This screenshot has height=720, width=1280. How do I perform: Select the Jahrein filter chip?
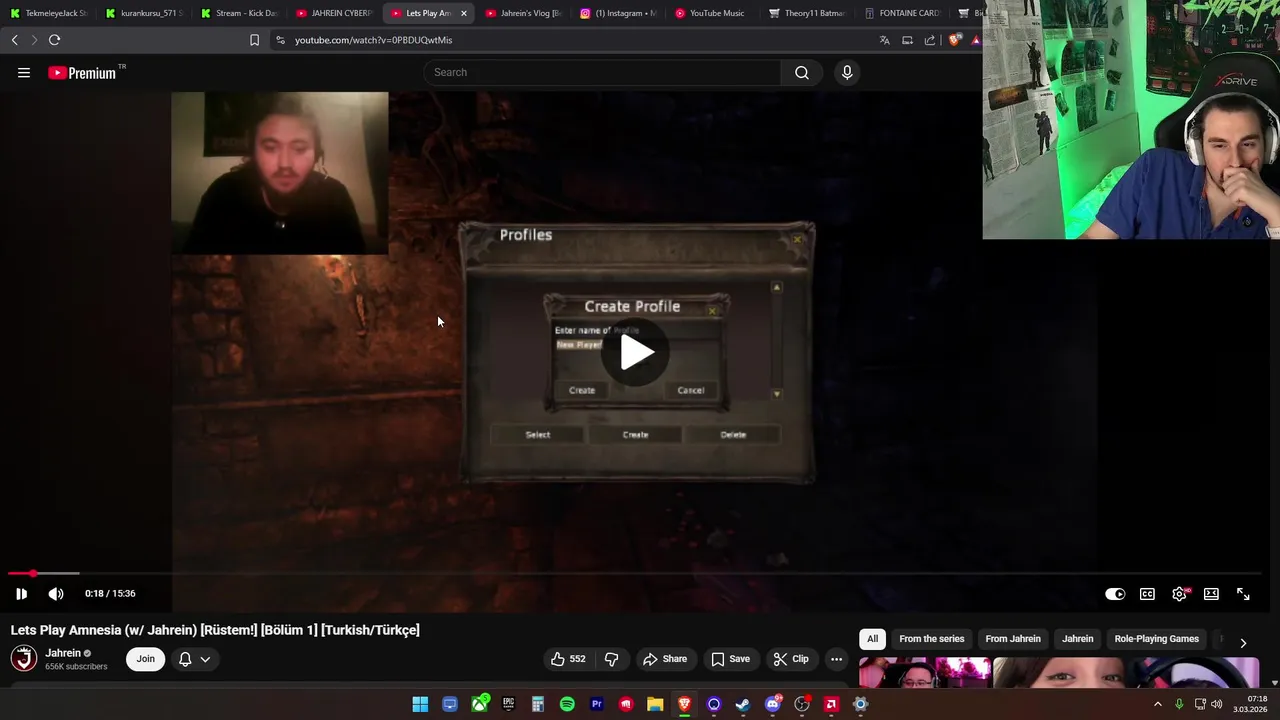click(1077, 639)
